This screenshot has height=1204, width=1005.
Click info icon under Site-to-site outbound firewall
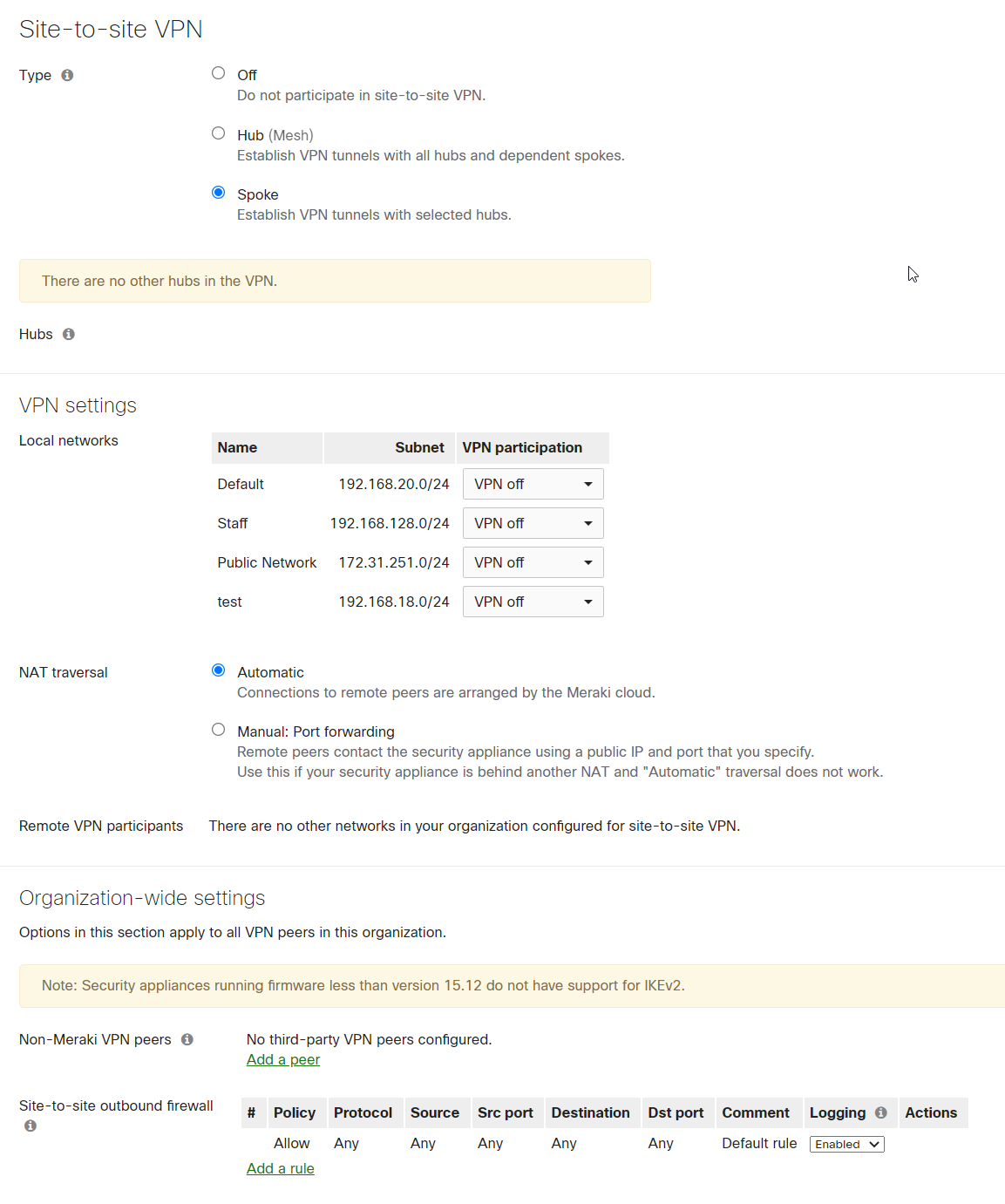(31, 1126)
